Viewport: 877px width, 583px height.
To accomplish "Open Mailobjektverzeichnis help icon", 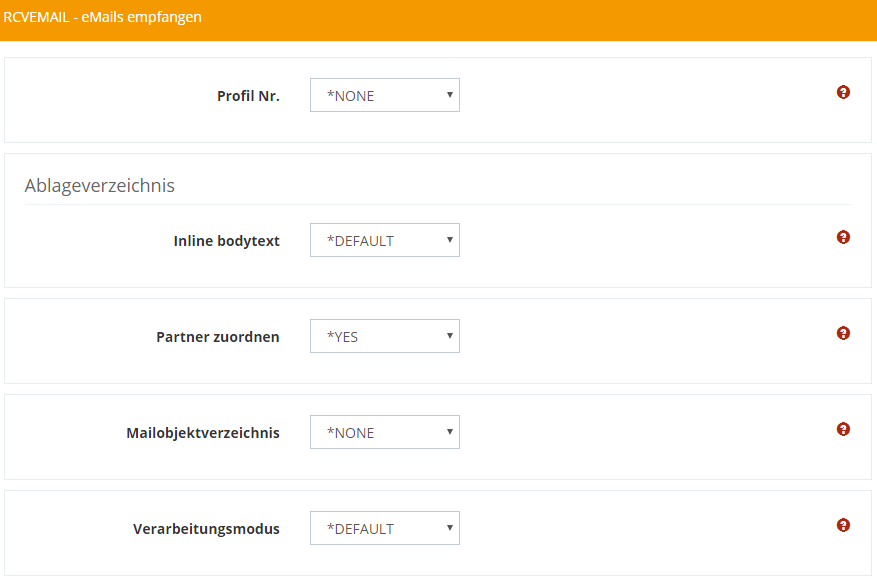I will pos(843,429).
